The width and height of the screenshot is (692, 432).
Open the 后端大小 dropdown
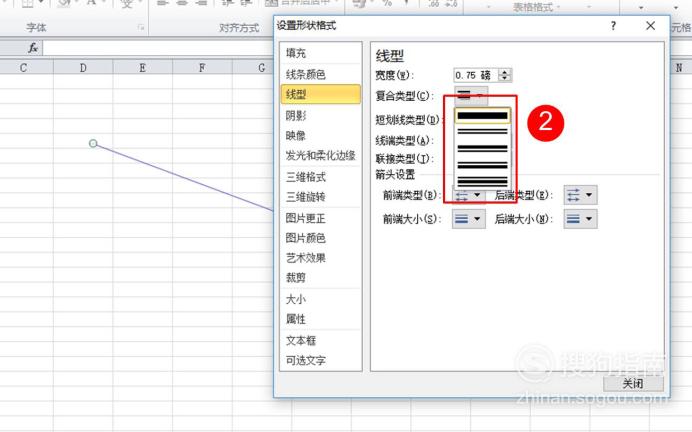(580, 219)
